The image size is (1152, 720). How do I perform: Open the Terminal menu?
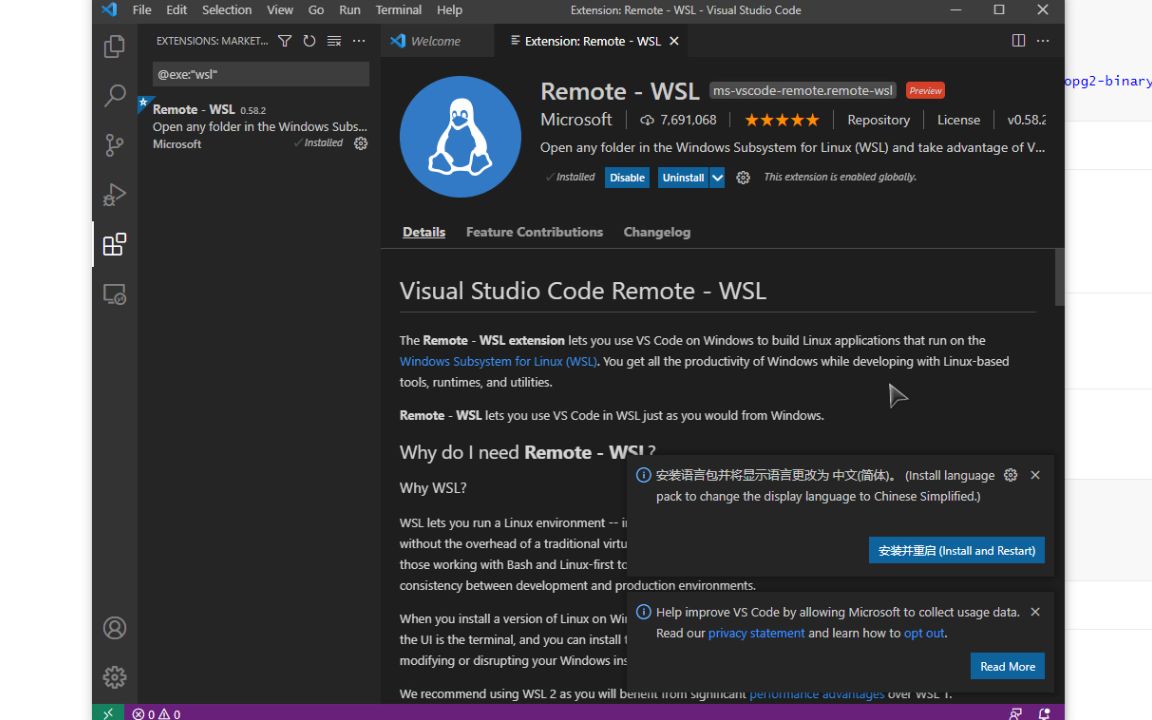pyautogui.click(x=398, y=10)
